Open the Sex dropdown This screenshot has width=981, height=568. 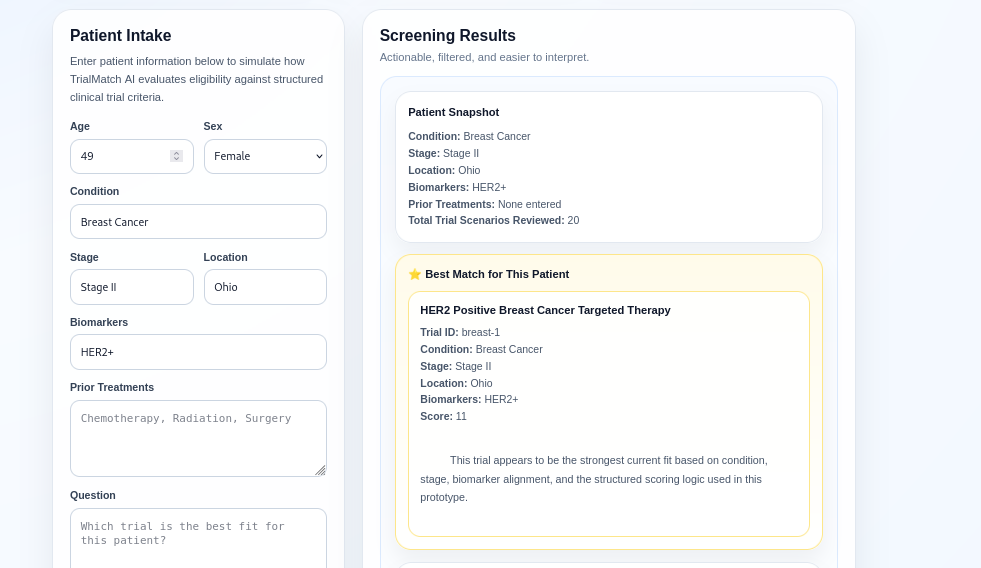click(x=265, y=156)
